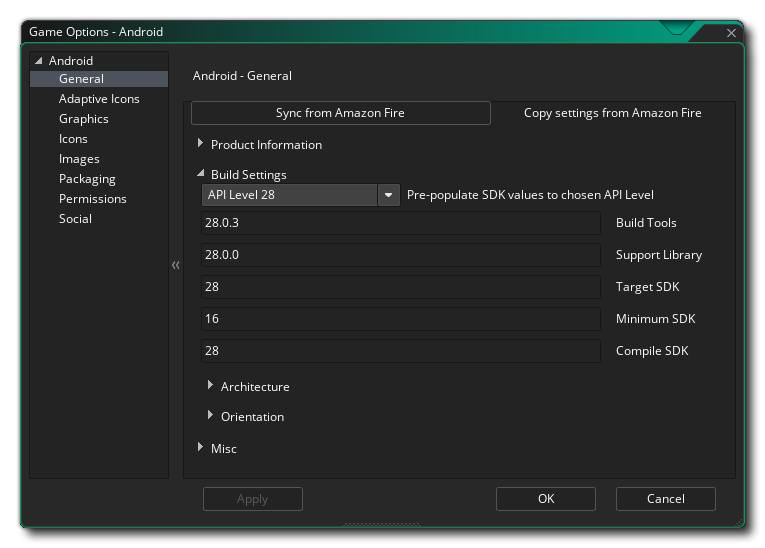Expand the Misc section
Screen dimensions: 765x548
point(201,448)
